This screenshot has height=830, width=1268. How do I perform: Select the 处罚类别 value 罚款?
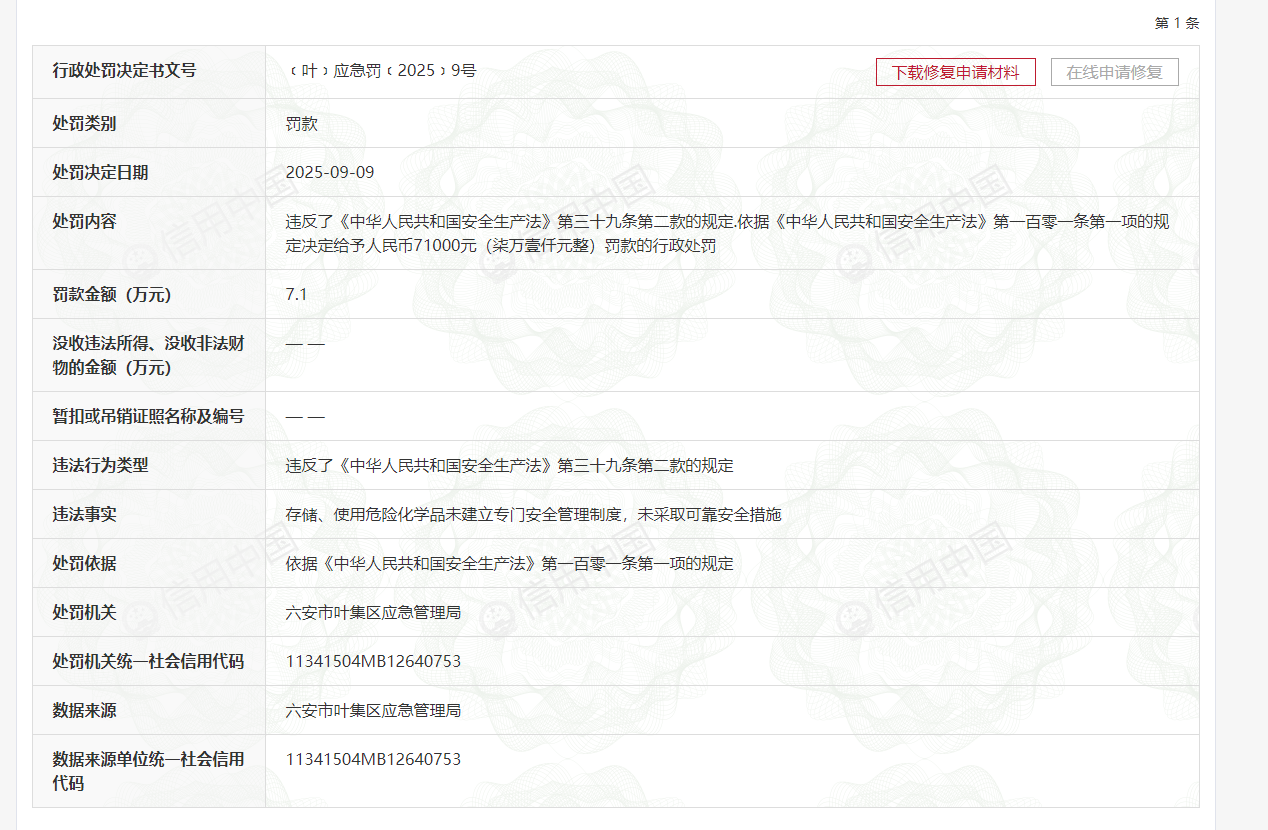(x=301, y=124)
